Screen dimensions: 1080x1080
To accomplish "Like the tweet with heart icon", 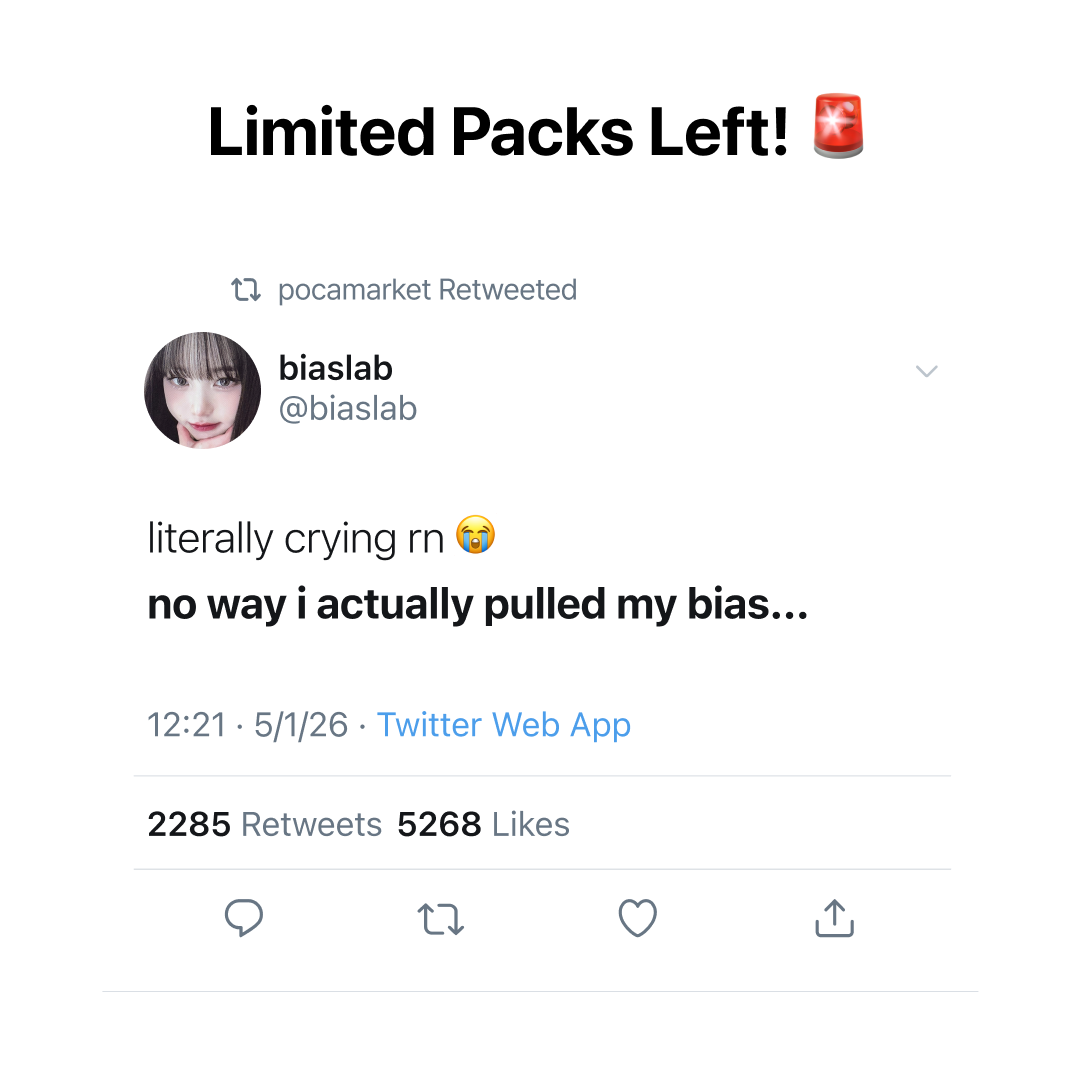I will tap(638, 918).
